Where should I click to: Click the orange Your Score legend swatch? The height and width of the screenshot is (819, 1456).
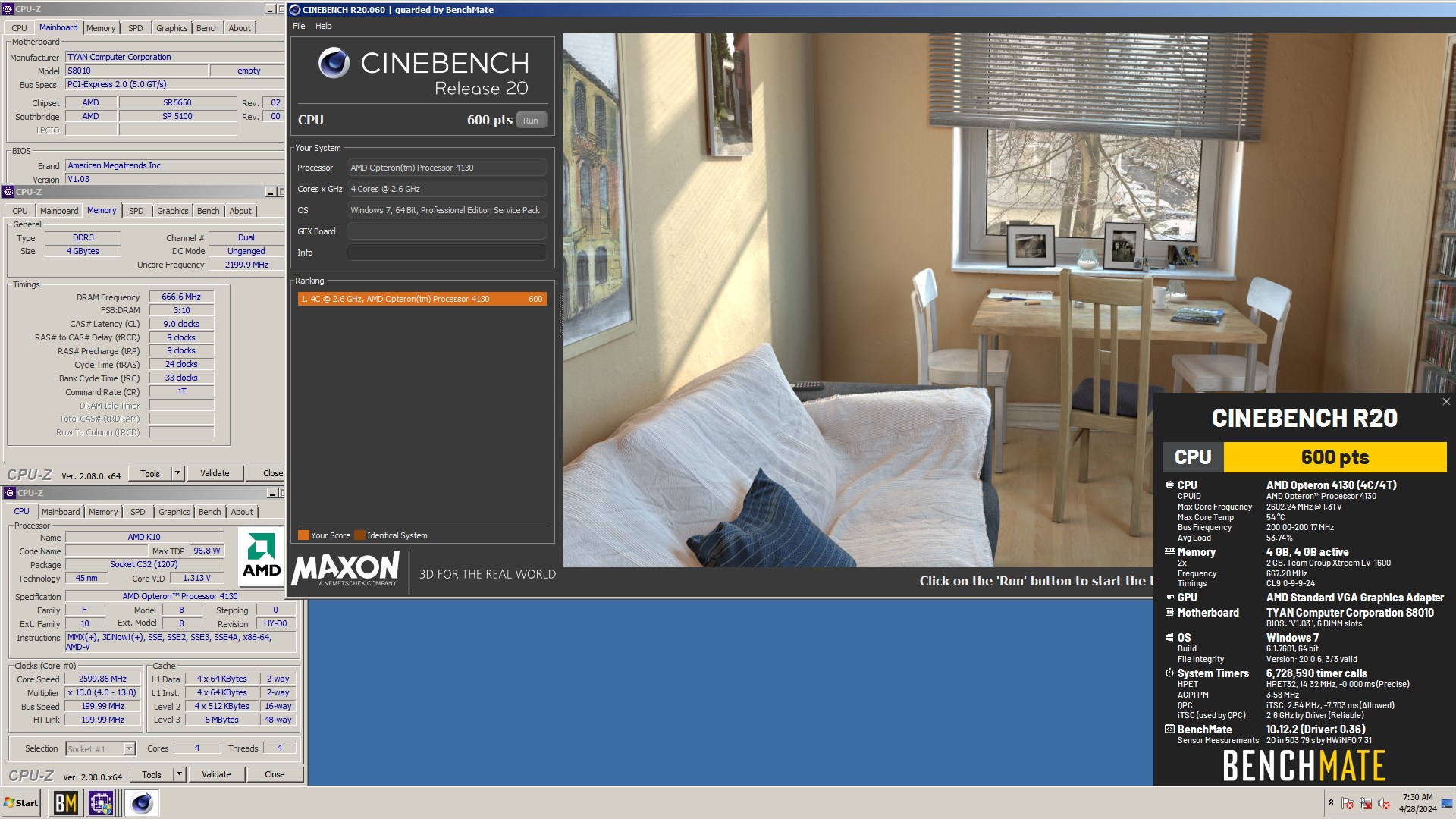pos(303,535)
